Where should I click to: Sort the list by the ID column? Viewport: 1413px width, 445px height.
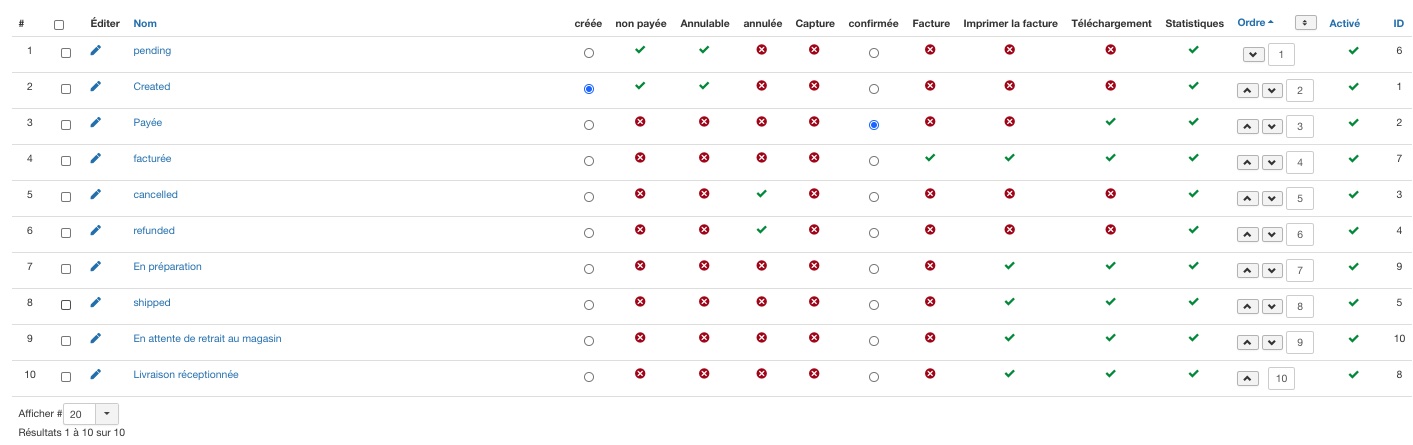[1398, 23]
